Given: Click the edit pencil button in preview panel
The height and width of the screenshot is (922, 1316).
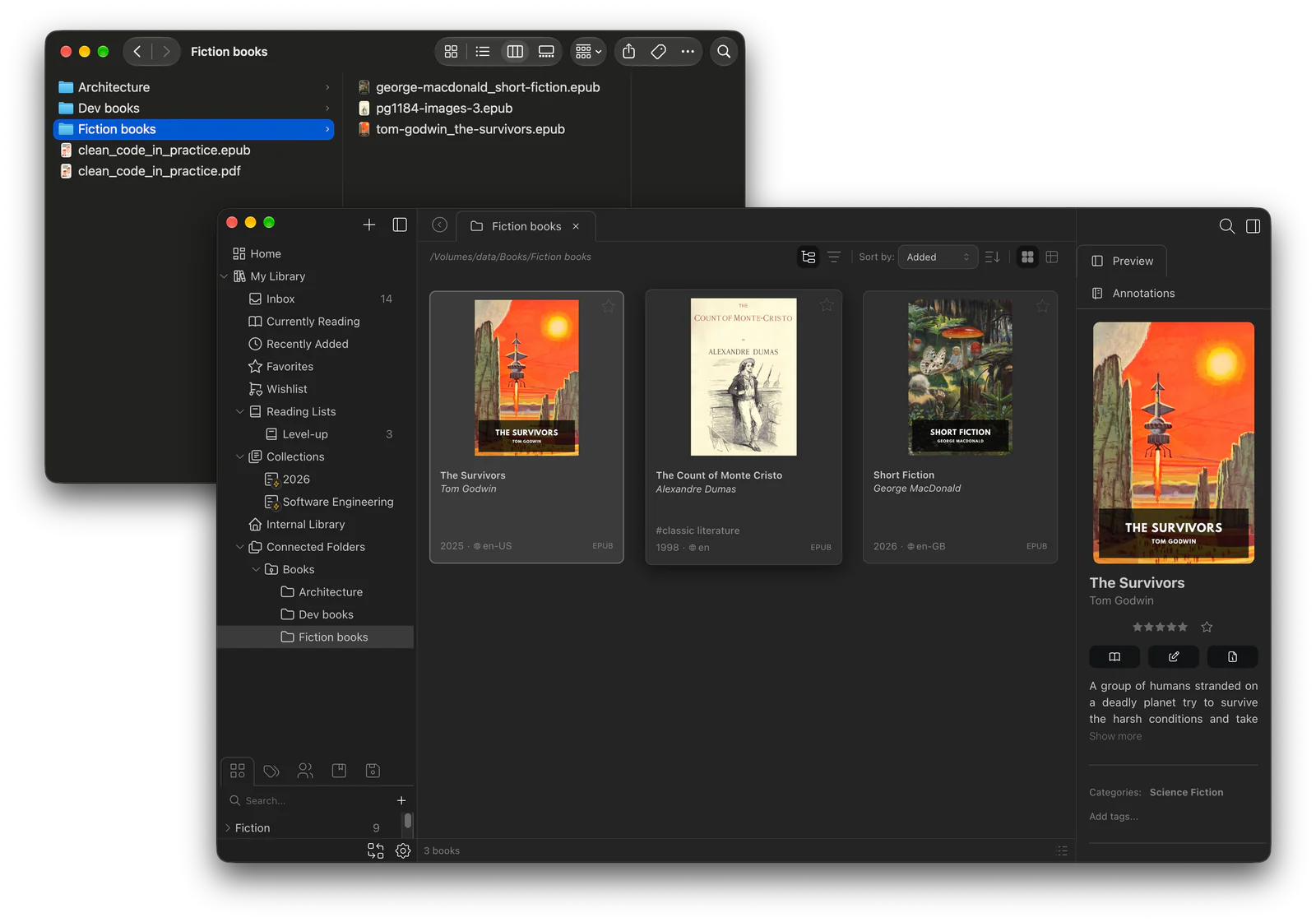Looking at the screenshot, I should coord(1174,656).
